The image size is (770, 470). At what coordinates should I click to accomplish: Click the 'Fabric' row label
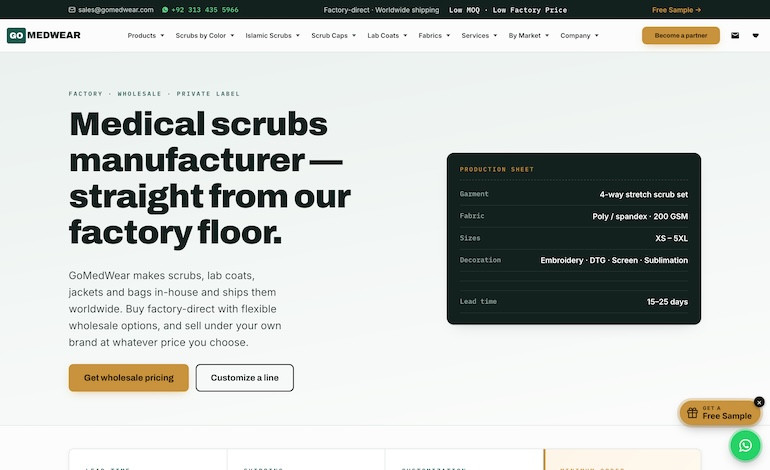coord(472,216)
